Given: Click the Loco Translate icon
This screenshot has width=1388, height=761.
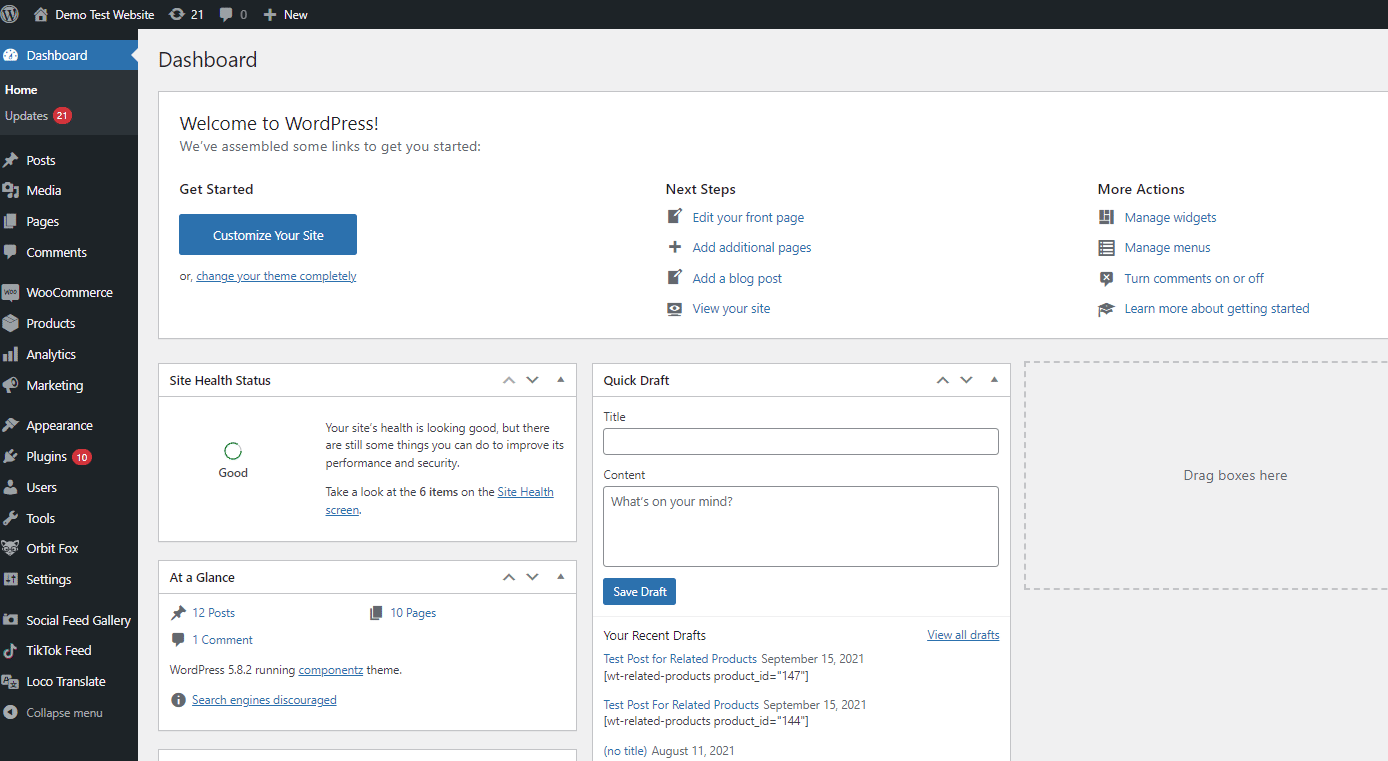Looking at the screenshot, I should coord(11,681).
